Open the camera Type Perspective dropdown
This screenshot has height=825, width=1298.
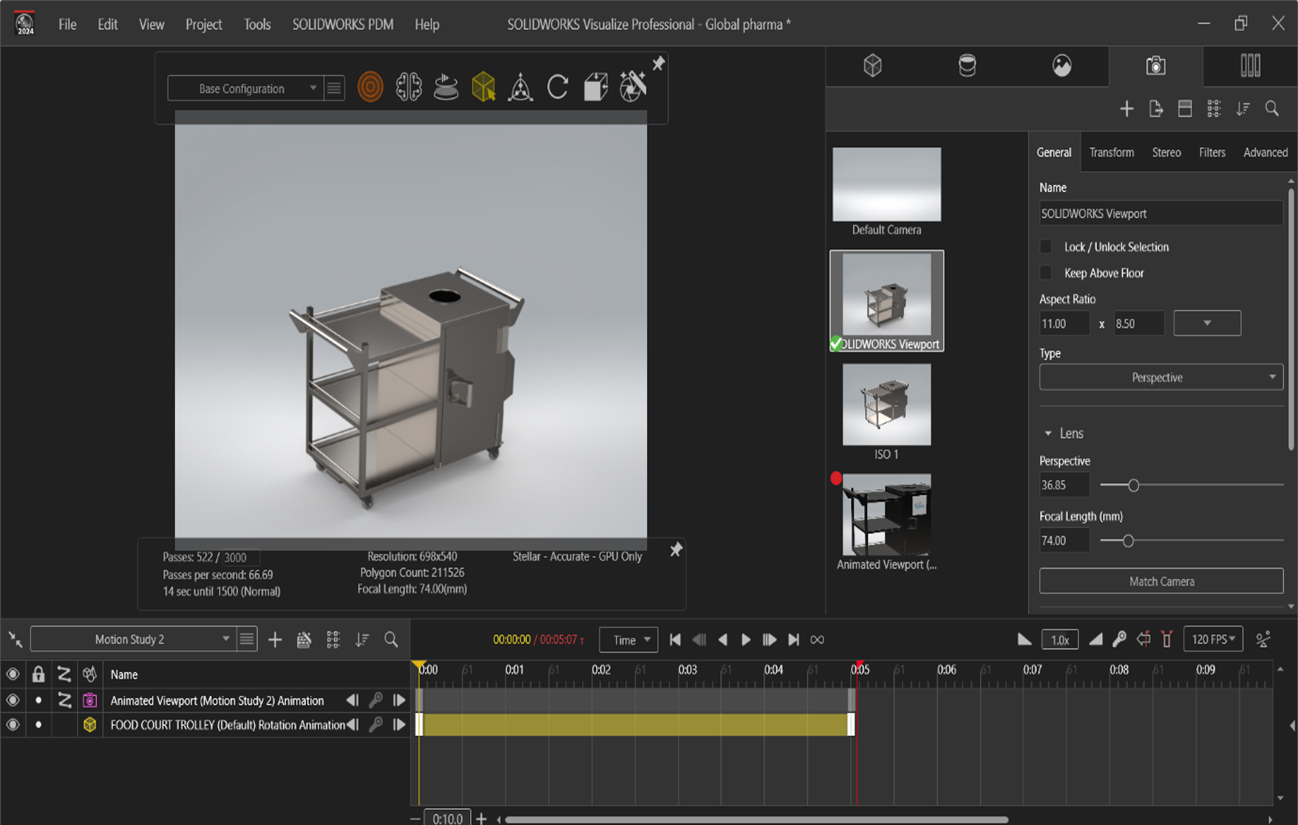tap(1160, 378)
